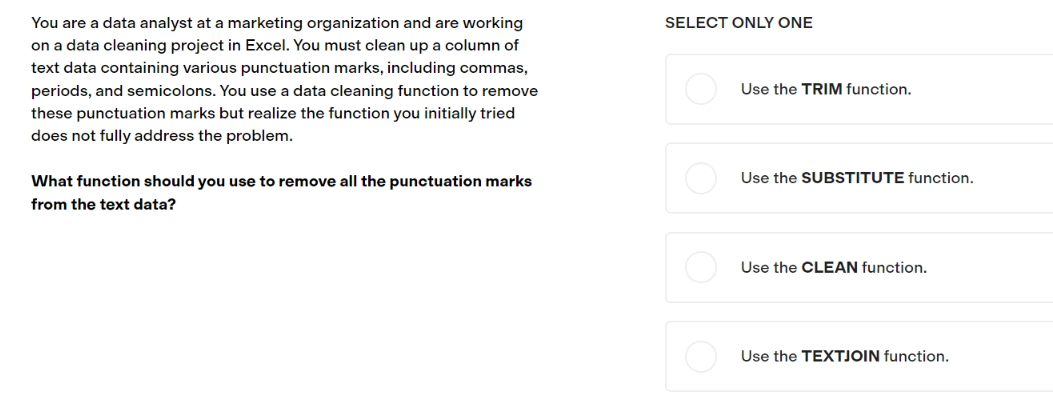Click the 'Use the CLEAN function.' answer text
Screen dimensions: 1053x416
coord(833,267)
